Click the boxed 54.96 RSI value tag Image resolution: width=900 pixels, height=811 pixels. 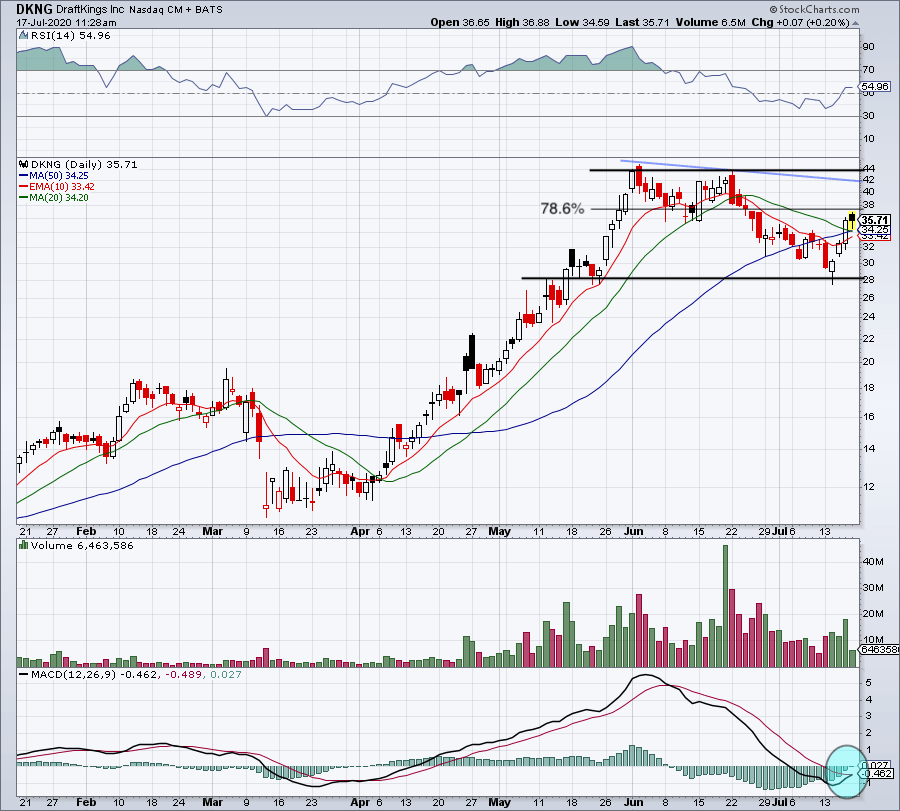point(874,88)
